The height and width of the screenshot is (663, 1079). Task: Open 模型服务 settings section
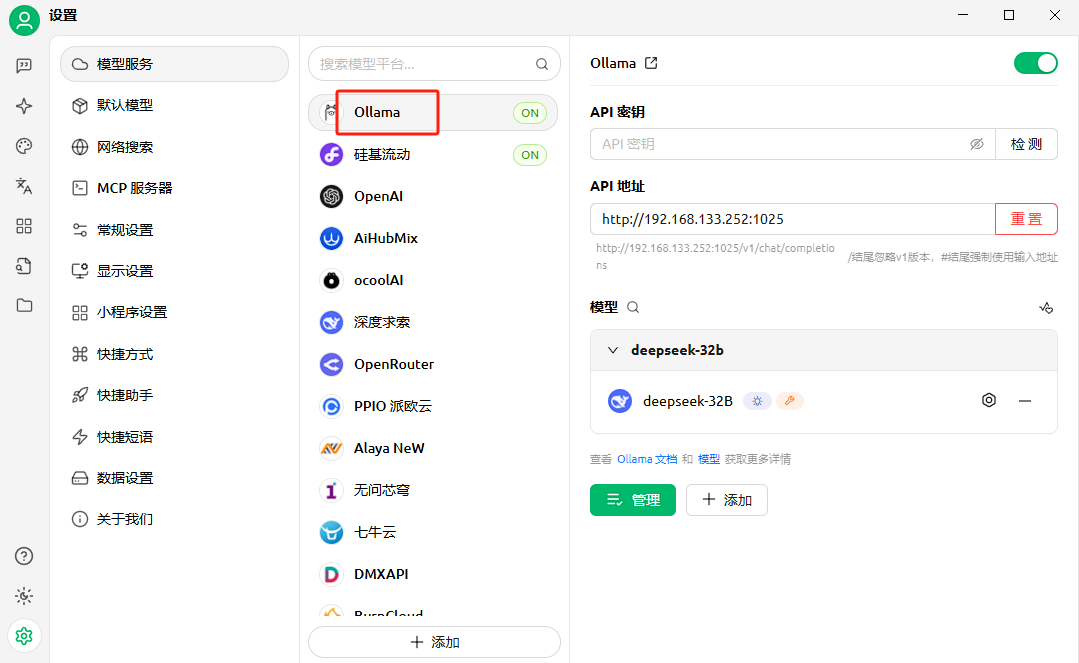(x=174, y=64)
